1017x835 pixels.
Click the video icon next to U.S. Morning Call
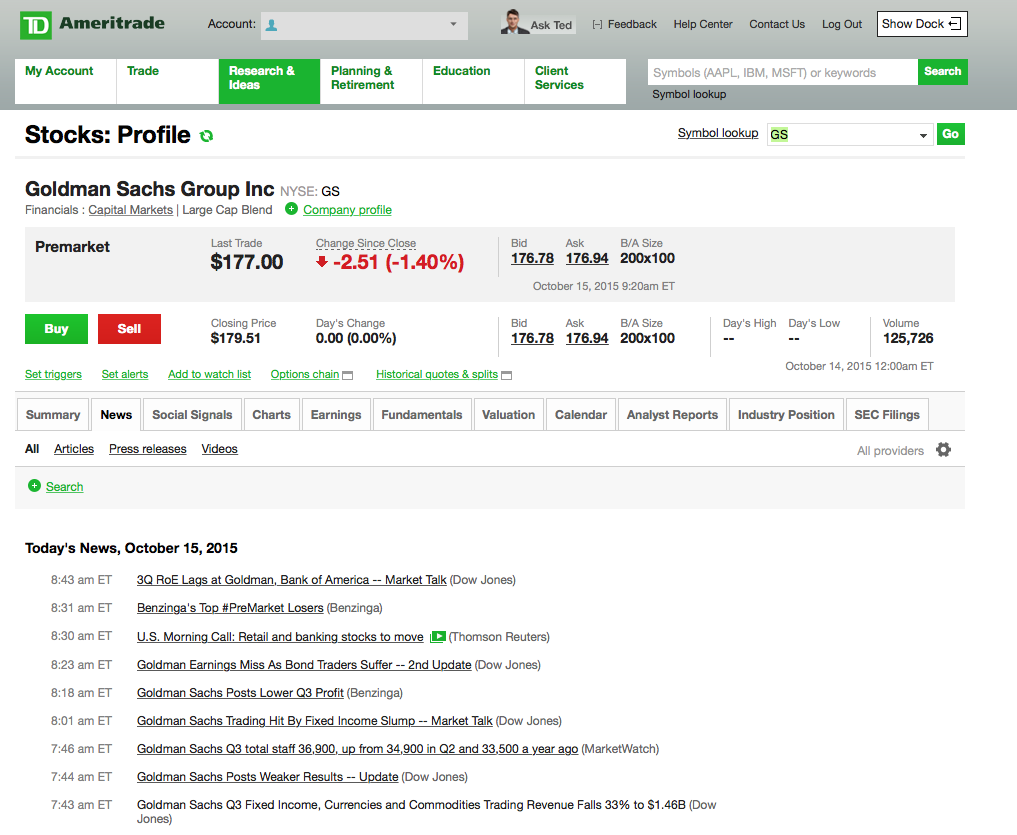pyautogui.click(x=438, y=636)
